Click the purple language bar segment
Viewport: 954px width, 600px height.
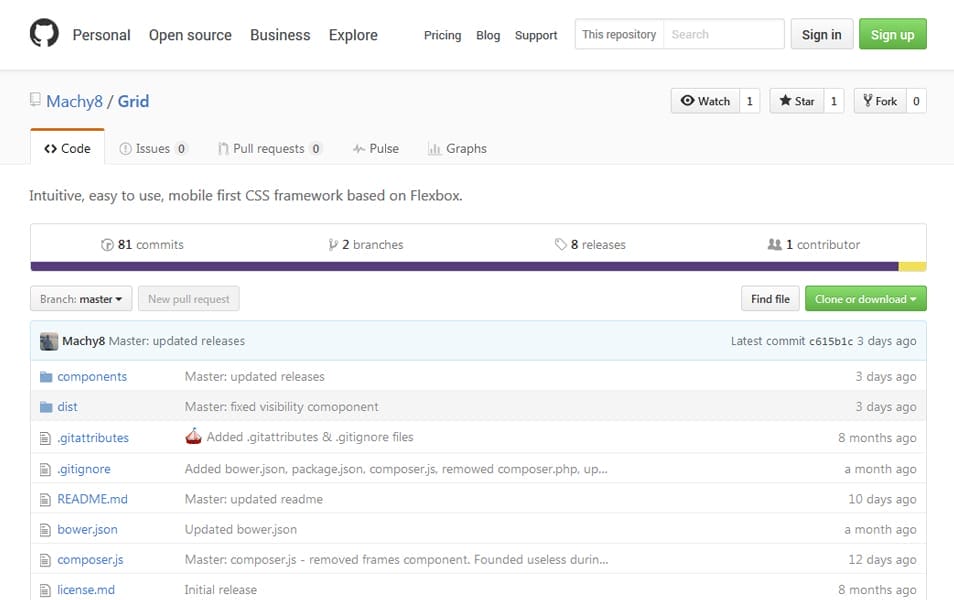click(464, 267)
